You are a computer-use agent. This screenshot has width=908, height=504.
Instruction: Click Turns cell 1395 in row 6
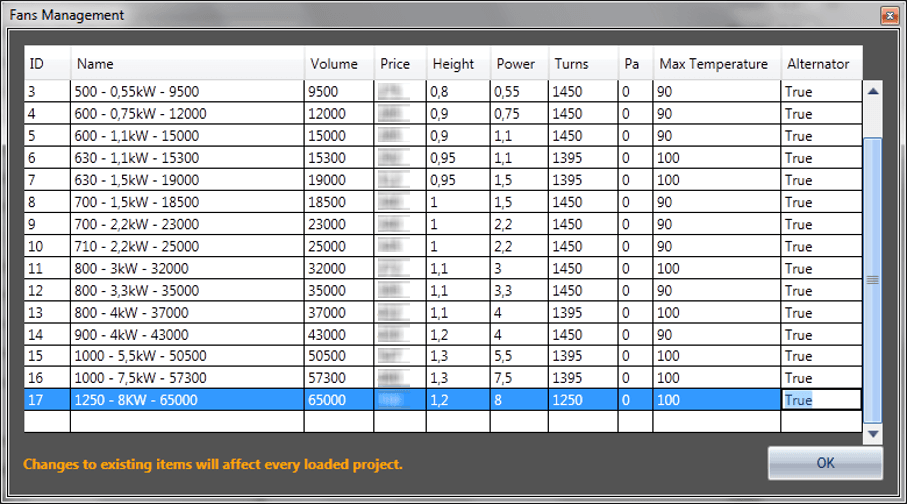[x=583, y=158]
